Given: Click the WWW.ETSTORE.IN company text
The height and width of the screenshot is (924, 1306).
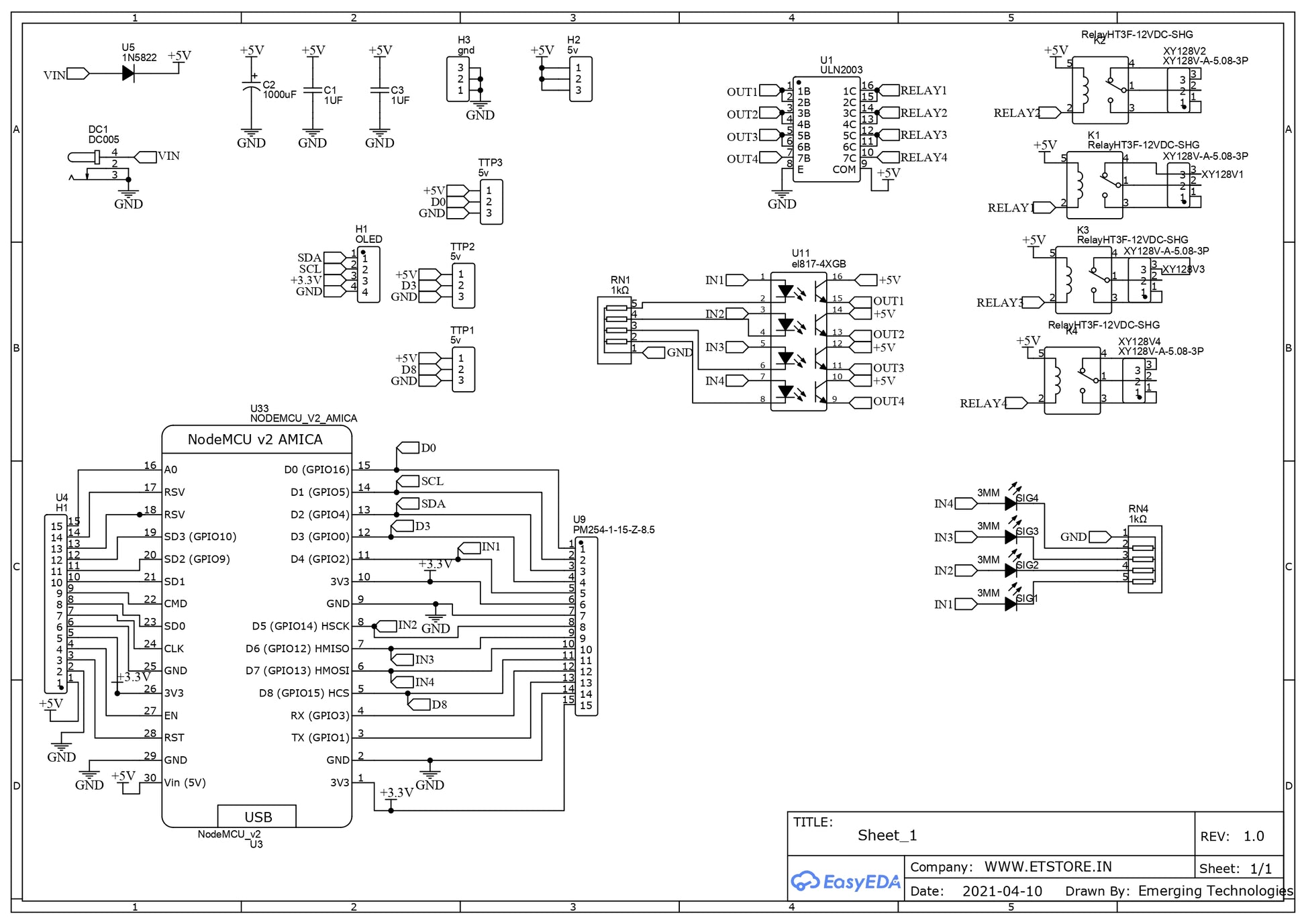Looking at the screenshot, I should pyautogui.click(x=1047, y=866).
